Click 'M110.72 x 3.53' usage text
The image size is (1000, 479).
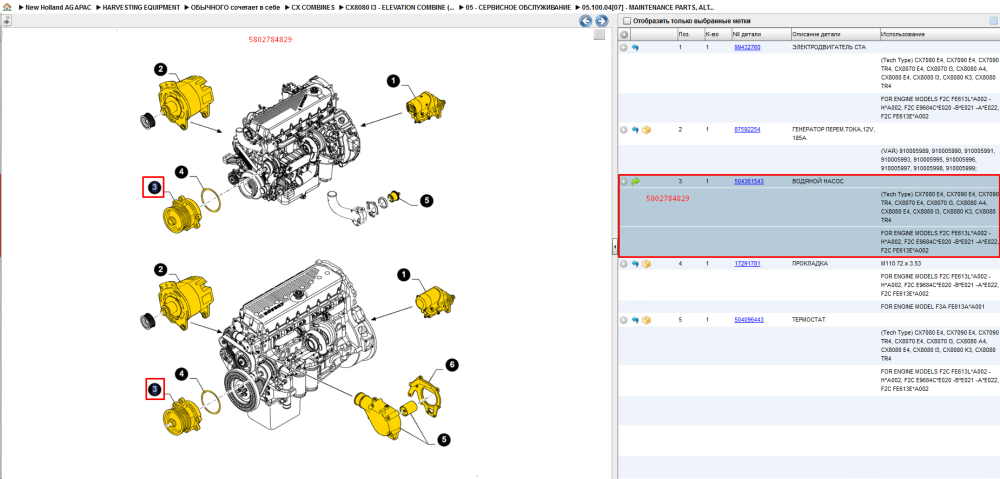click(901, 263)
